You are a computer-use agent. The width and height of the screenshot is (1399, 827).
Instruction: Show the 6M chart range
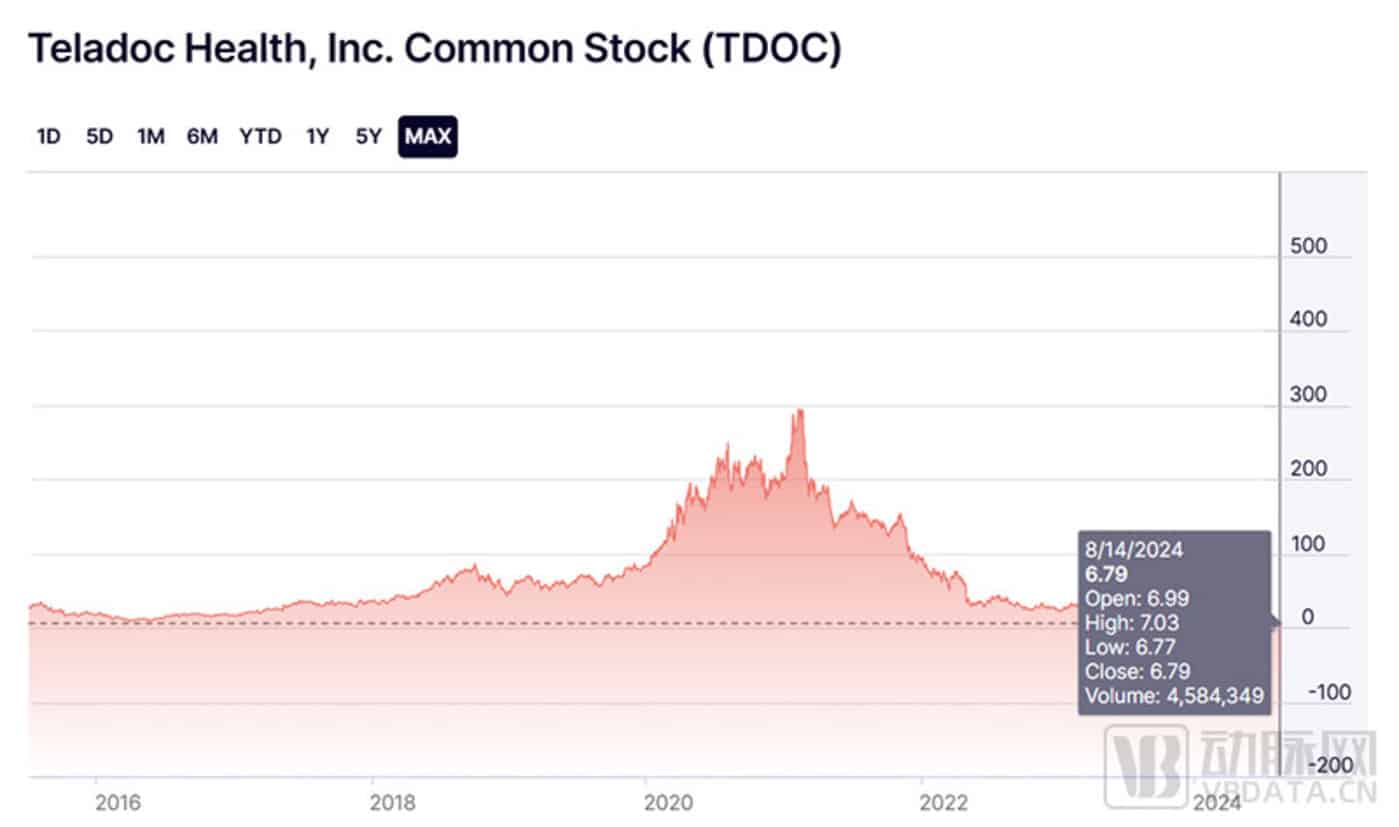[202, 137]
